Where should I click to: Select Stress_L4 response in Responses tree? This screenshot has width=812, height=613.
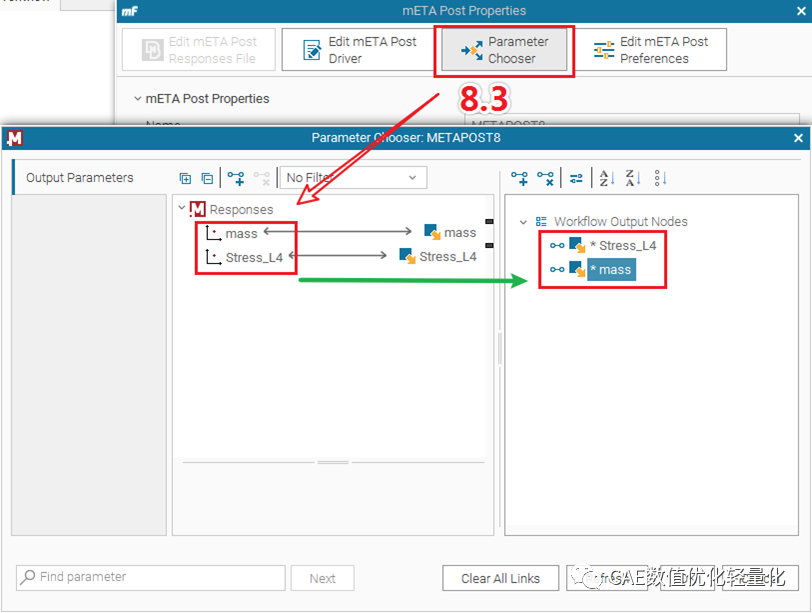pos(254,257)
